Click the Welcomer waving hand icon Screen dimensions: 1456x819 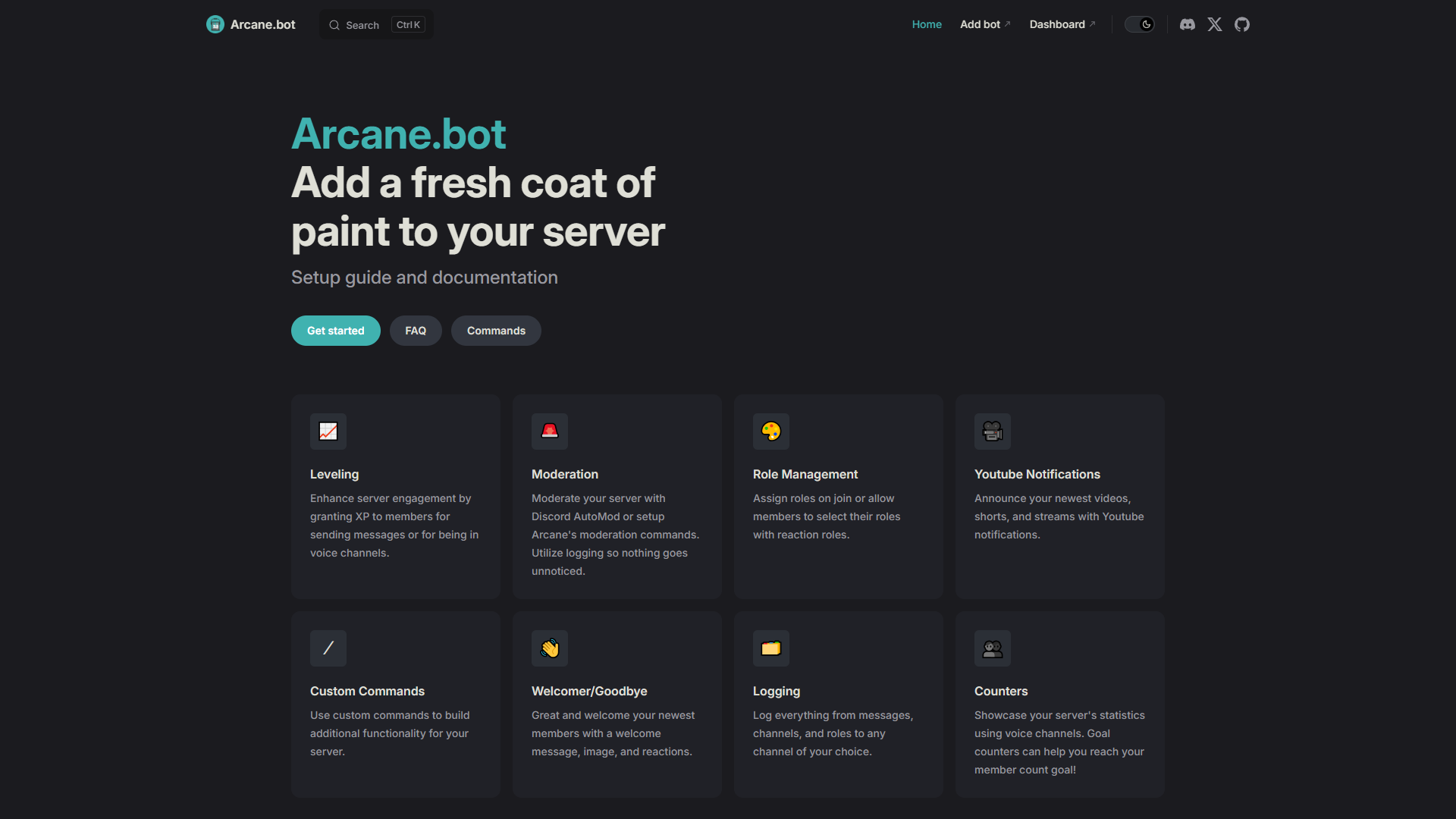(x=550, y=648)
